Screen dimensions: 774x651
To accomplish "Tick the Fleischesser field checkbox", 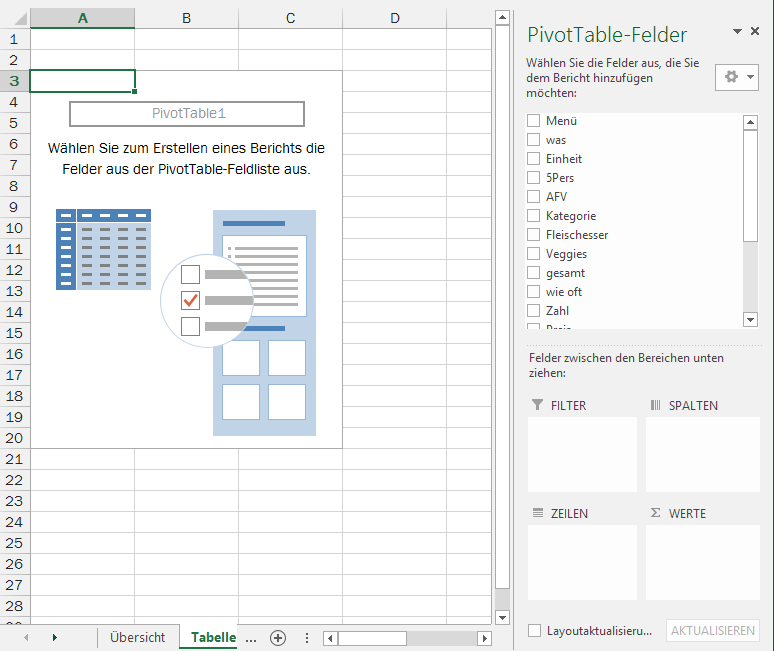I will (x=534, y=235).
